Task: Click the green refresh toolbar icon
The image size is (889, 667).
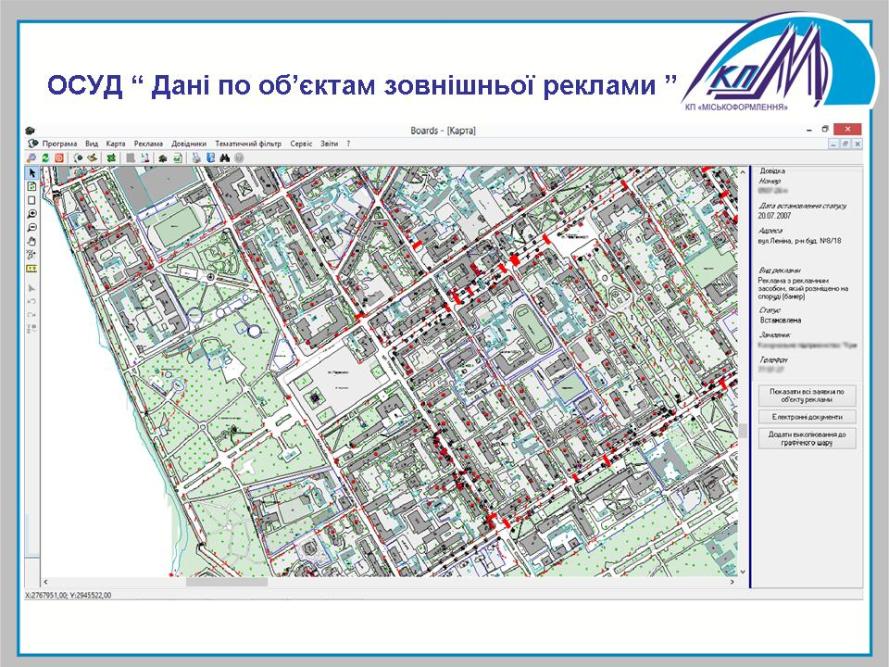Action: (46, 157)
